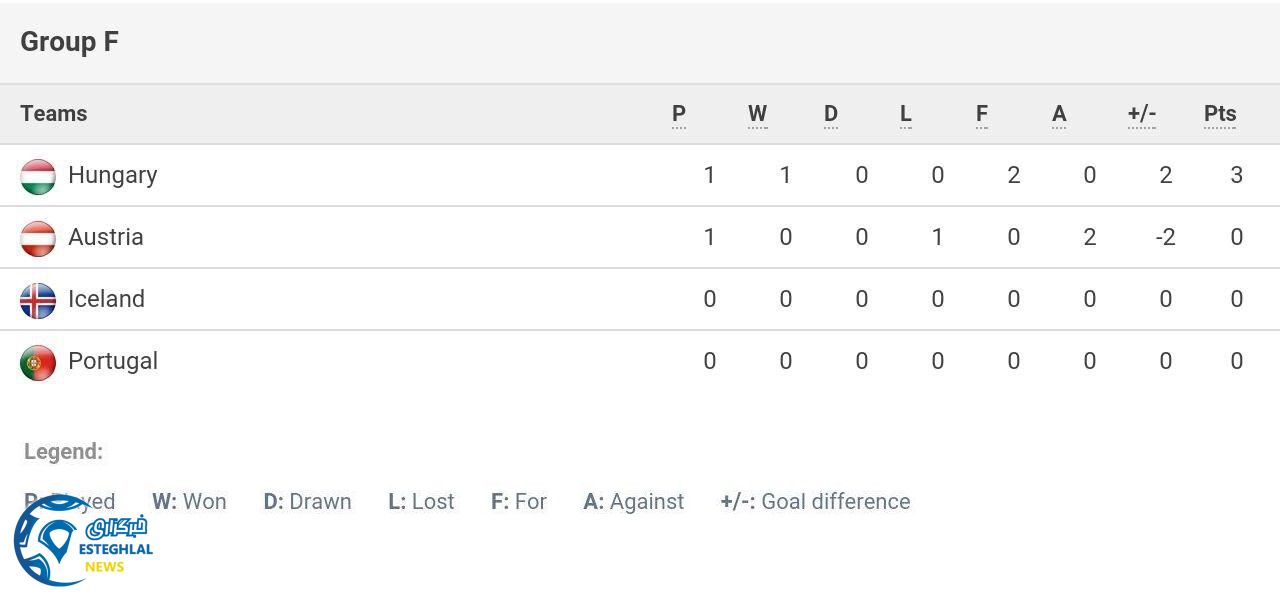The width and height of the screenshot is (1280, 610).
Task: Sort table by Lost column
Action: 905,114
